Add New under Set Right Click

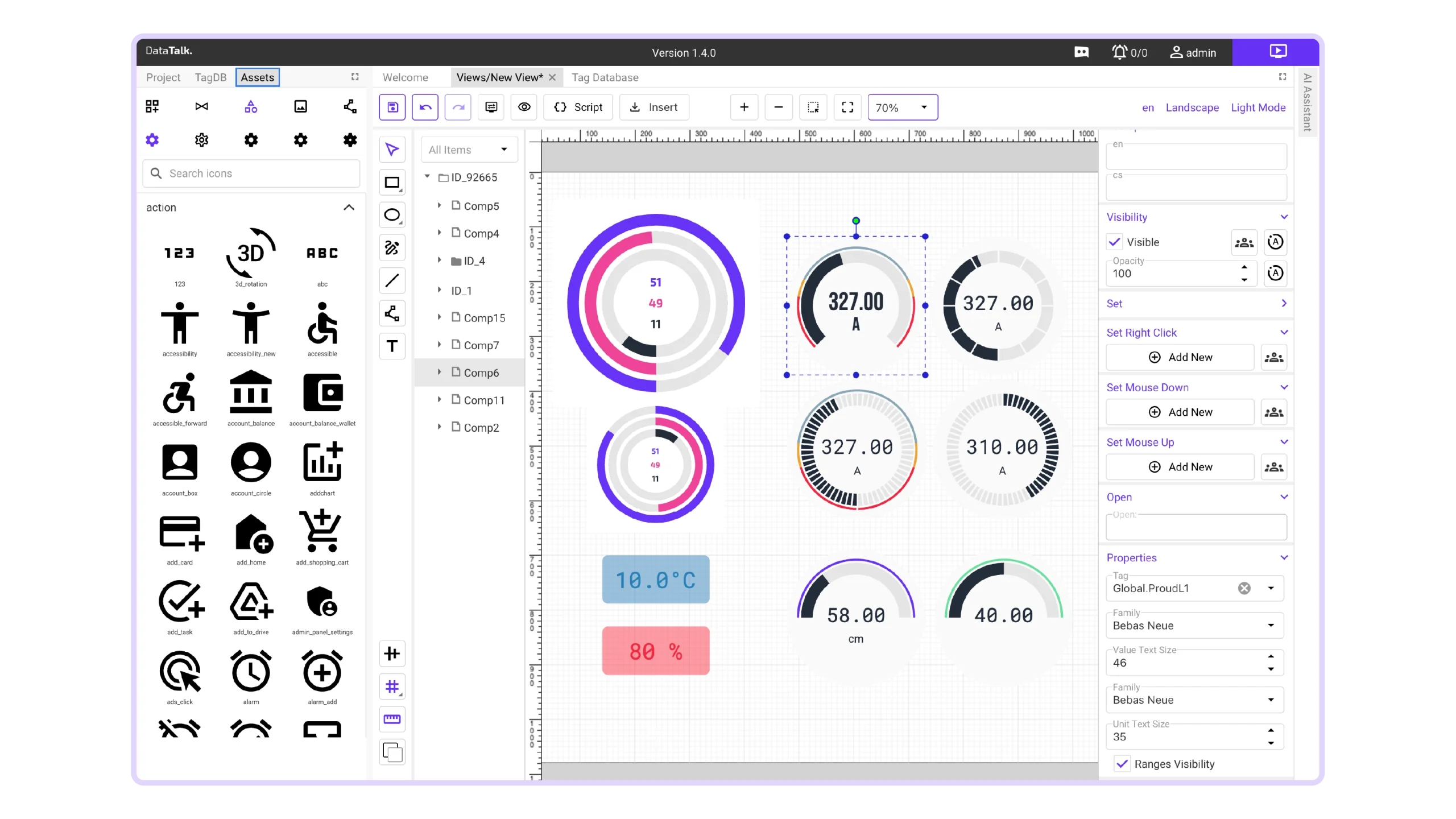coord(1180,357)
